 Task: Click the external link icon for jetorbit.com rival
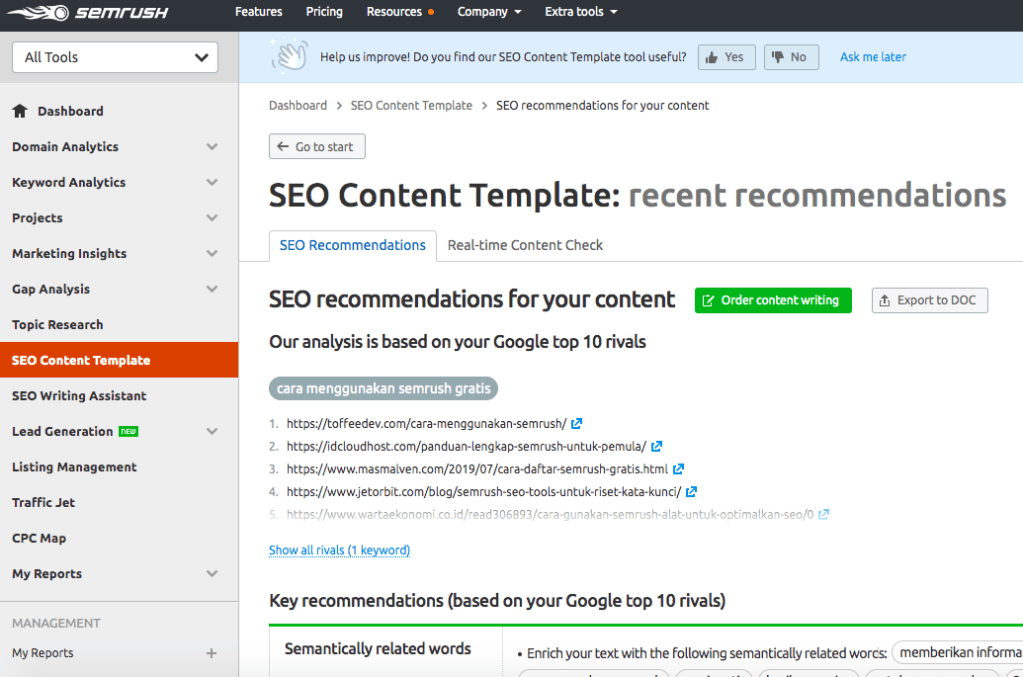coord(690,491)
